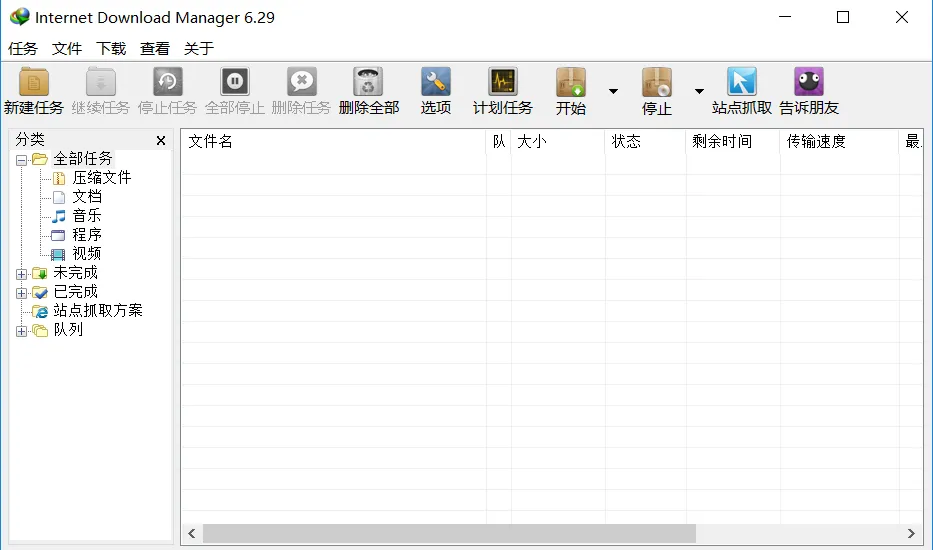Open the 文件 menu

(67, 49)
